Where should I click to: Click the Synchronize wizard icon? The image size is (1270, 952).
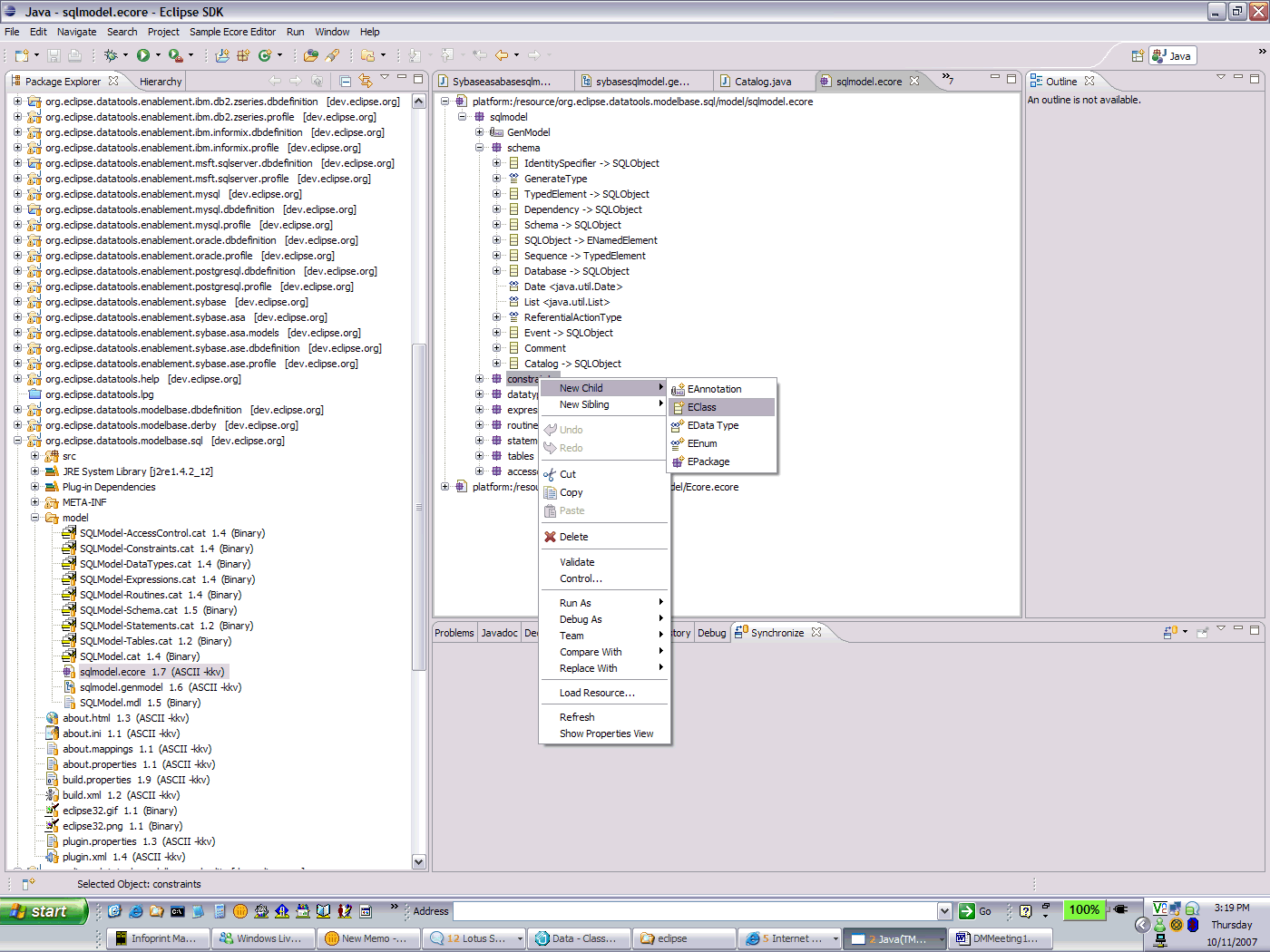tap(1170, 632)
